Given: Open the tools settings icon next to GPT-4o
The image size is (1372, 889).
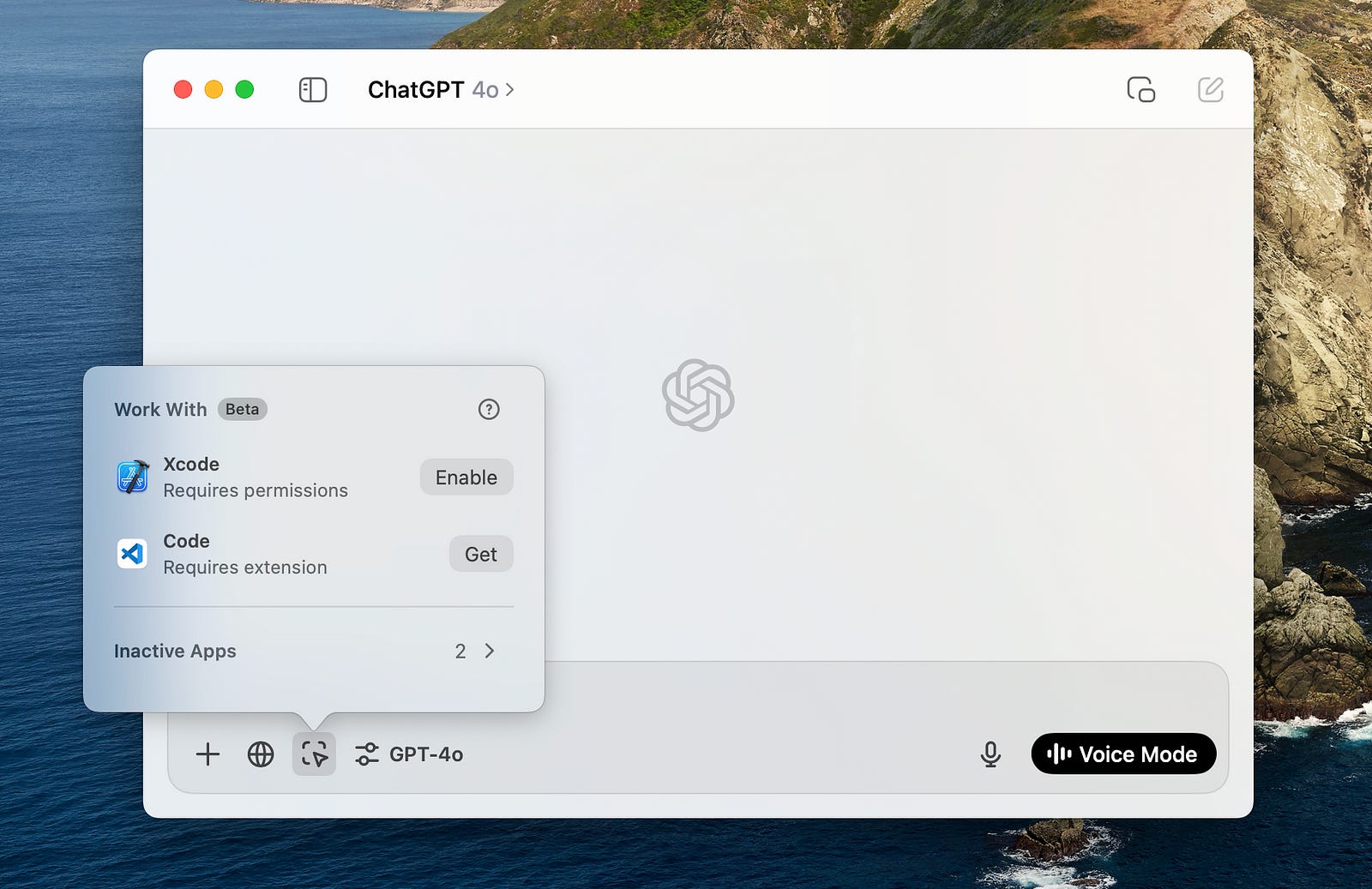Looking at the screenshot, I should pos(369,754).
